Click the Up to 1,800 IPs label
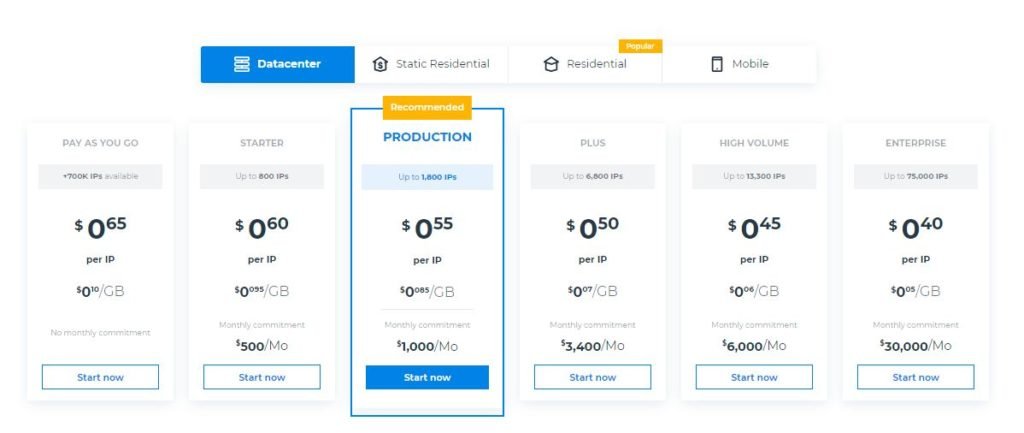 click(x=427, y=177)
